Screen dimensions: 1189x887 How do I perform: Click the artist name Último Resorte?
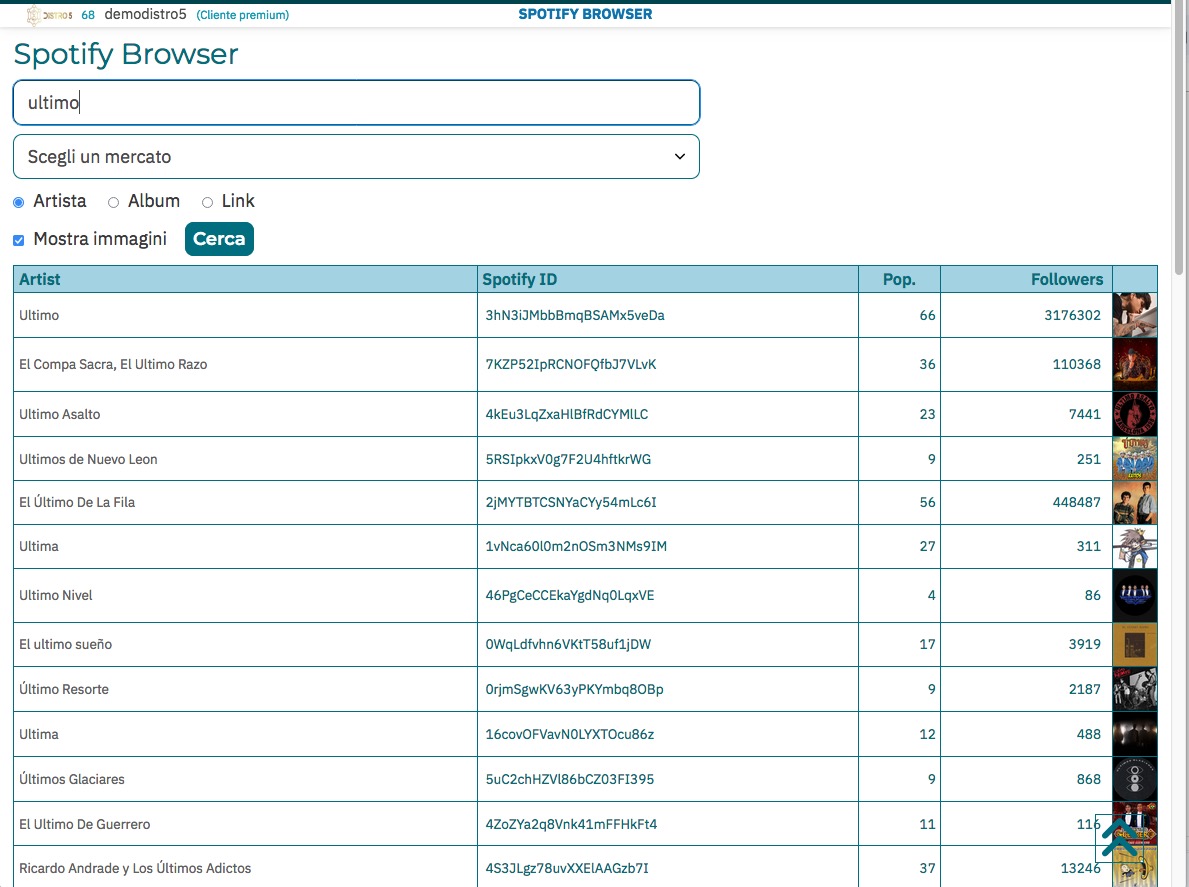click(64, 689)
